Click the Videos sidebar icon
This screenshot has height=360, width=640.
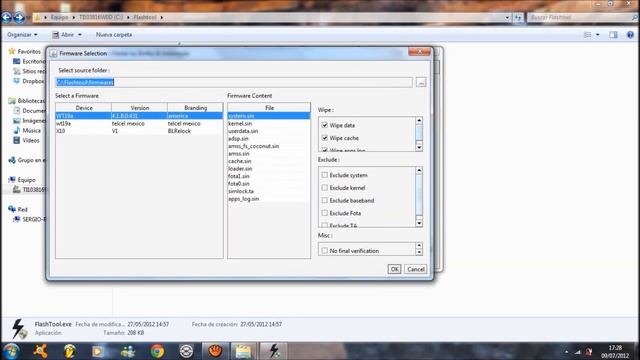pyautogui.click(x=16, y=140)
